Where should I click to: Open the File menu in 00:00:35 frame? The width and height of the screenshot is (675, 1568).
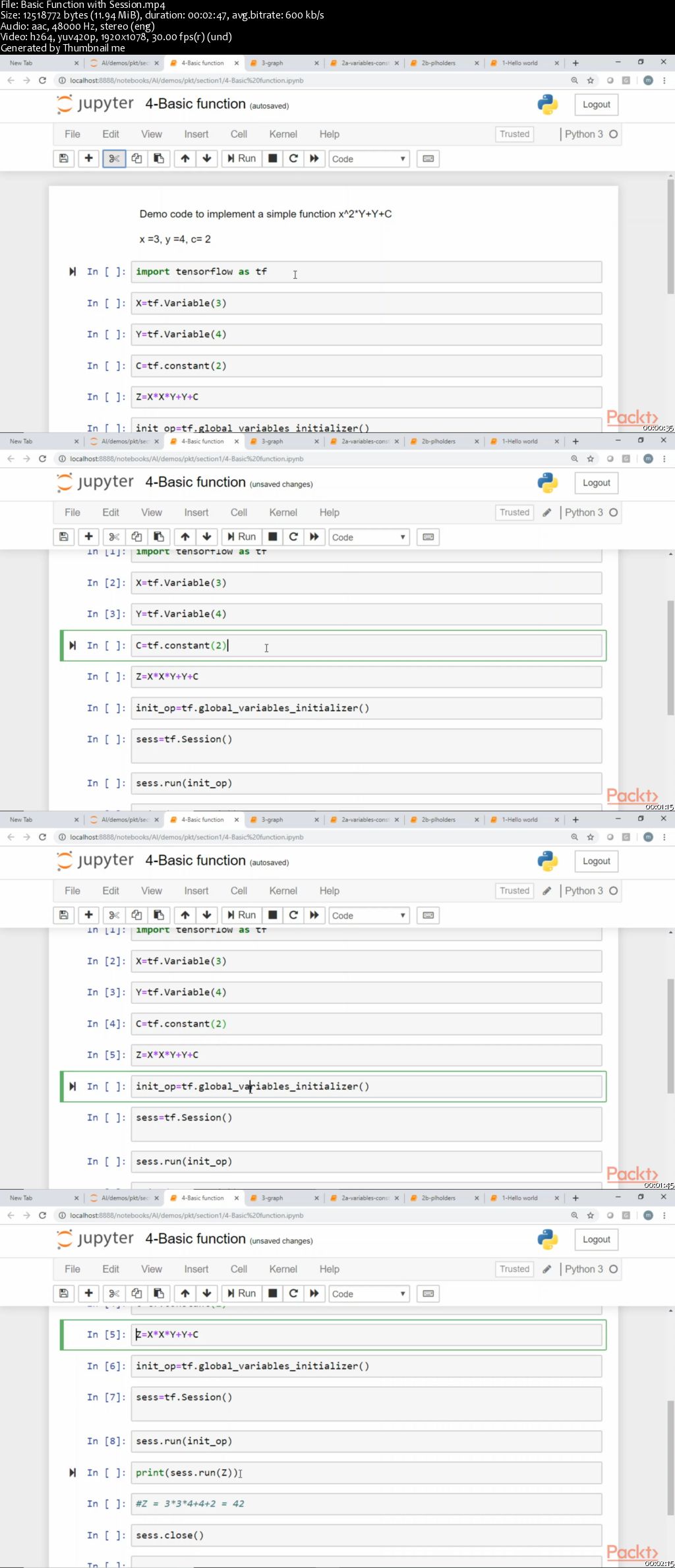click(73, 134)
